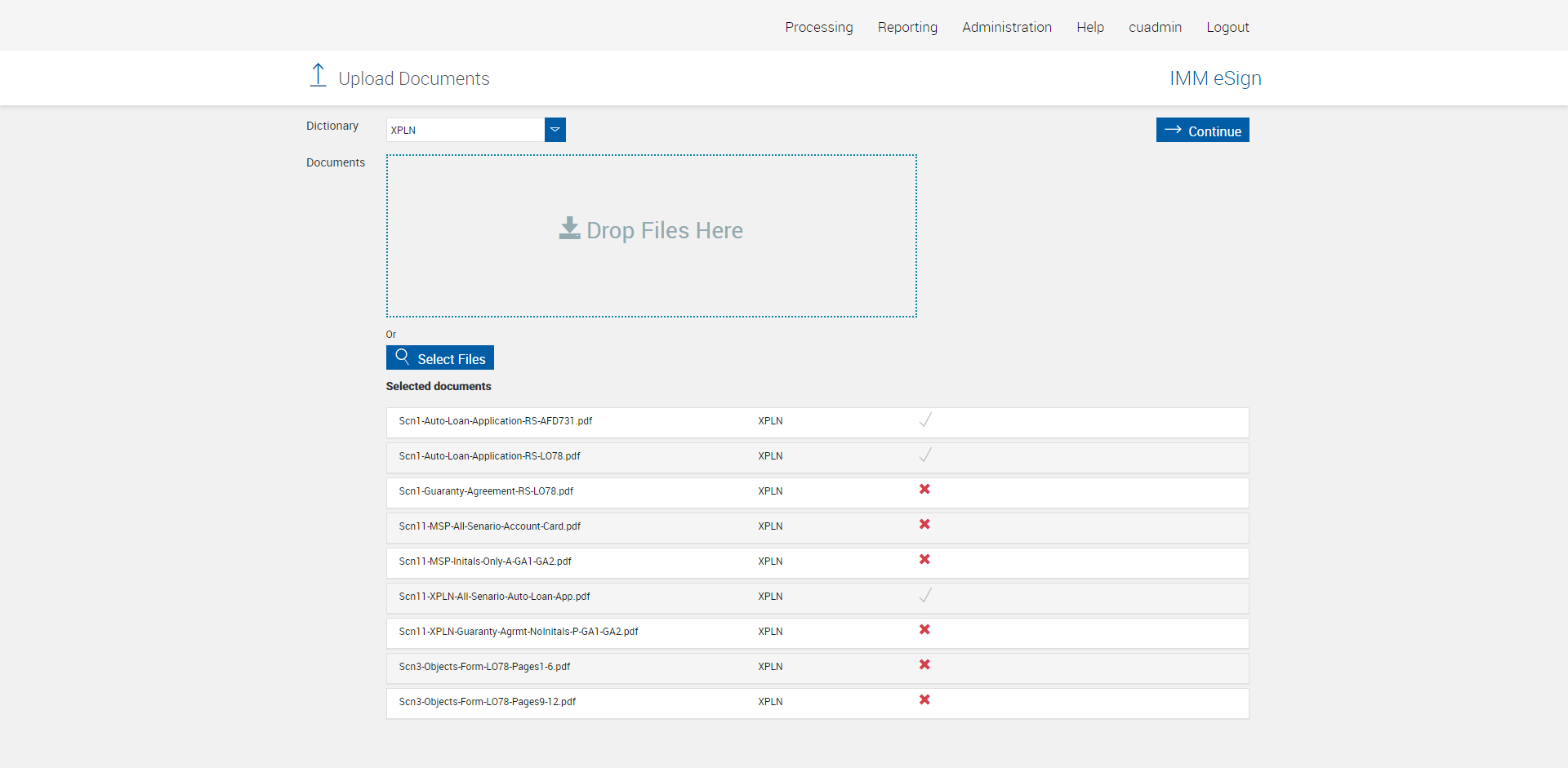This screenshot has width=1568, height=768.
Task: Click the red X for Scn1-Guaranty-Agreement-RS-LO78.pdf
Action: [x=924, y=490]
